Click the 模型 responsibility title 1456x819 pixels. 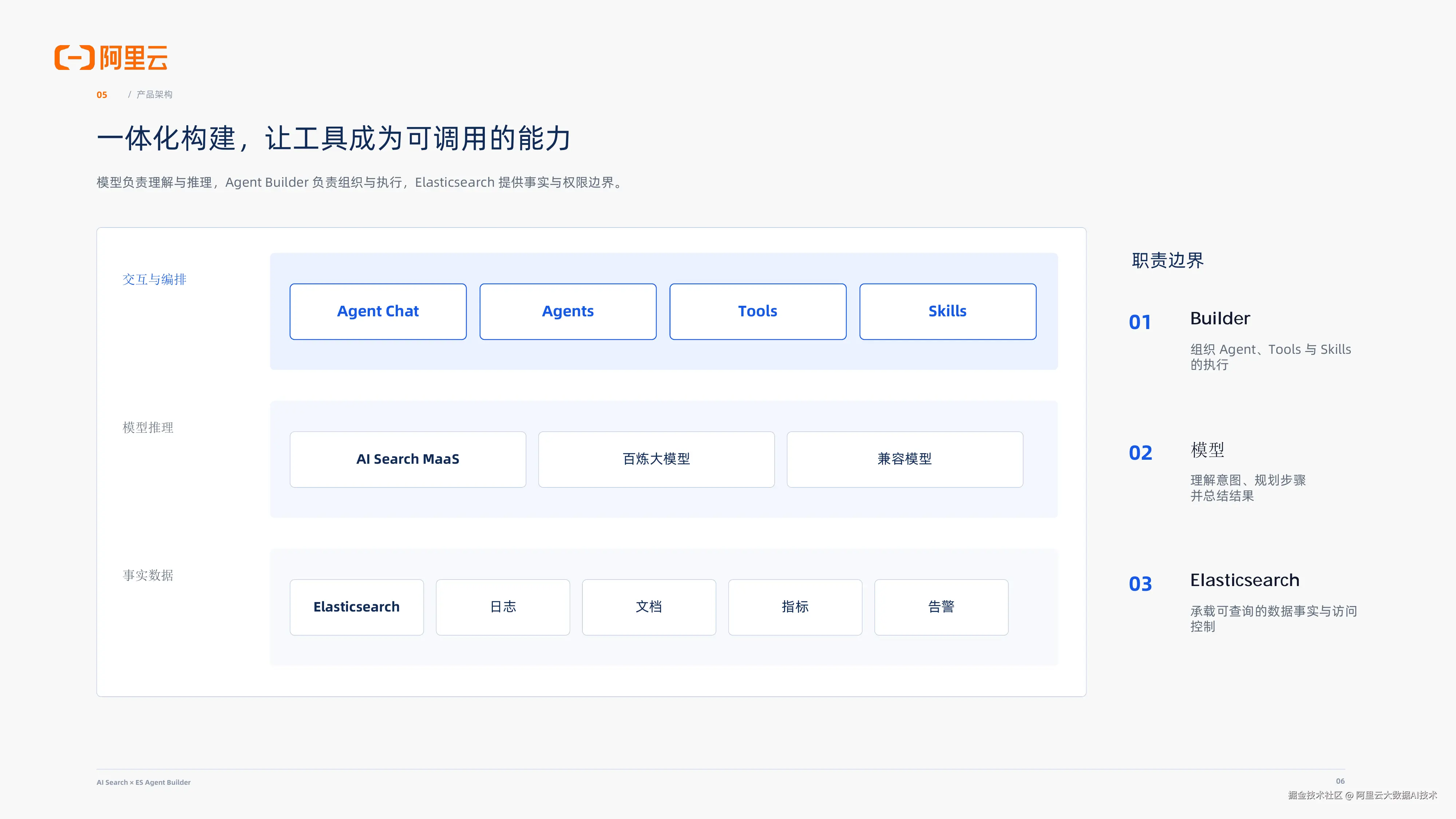(x=1207, y=450)
